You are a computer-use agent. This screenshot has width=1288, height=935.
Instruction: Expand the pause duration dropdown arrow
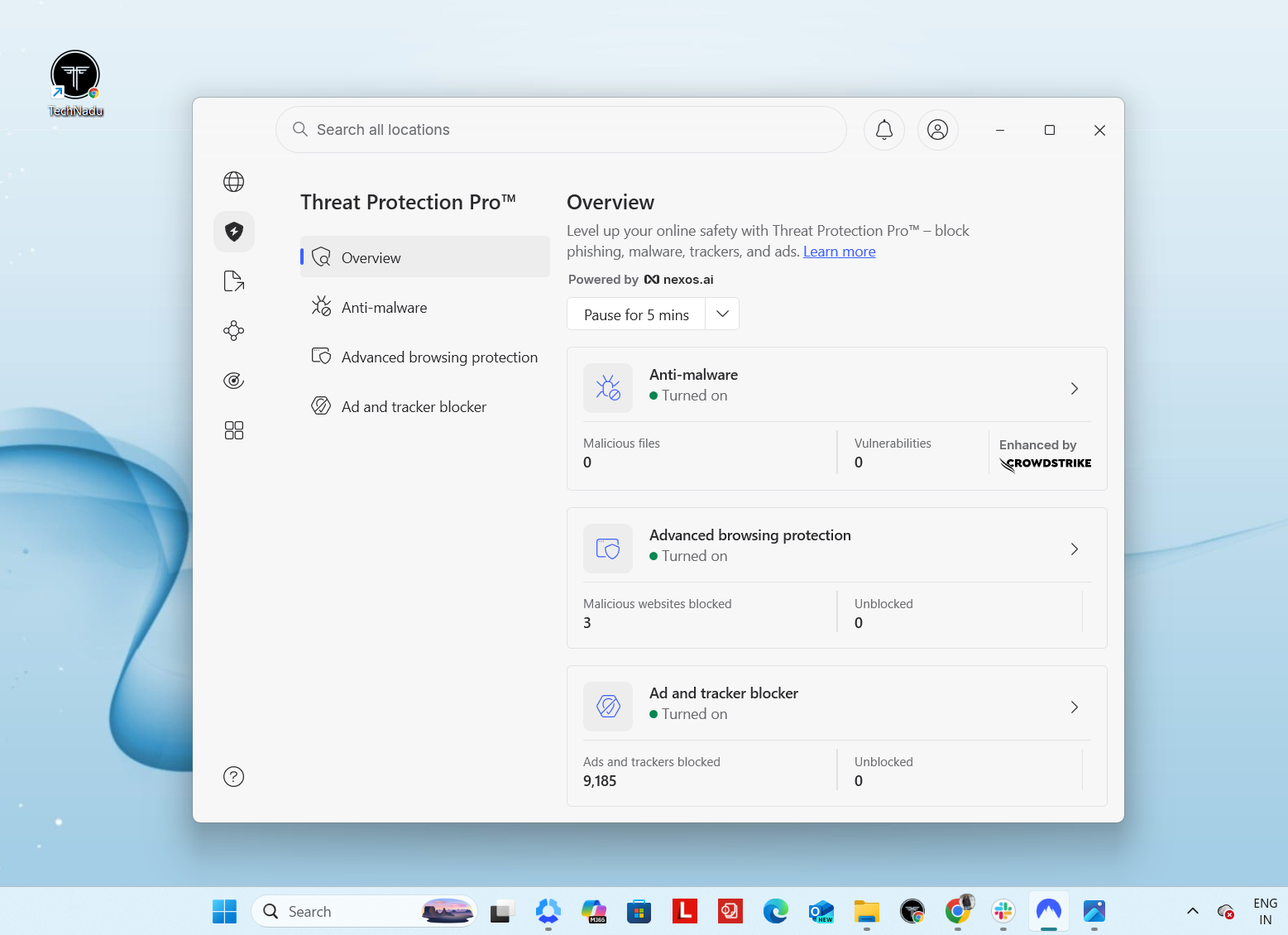(722, 314)
